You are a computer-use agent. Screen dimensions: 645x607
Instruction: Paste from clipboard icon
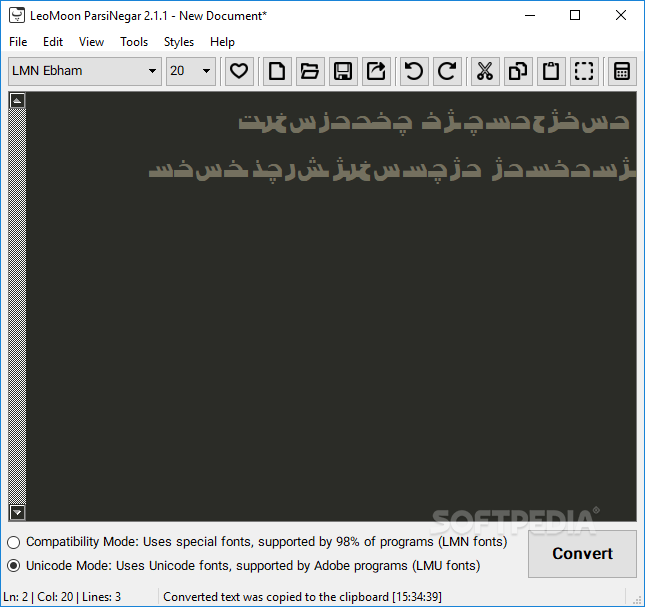pos(551,71)
